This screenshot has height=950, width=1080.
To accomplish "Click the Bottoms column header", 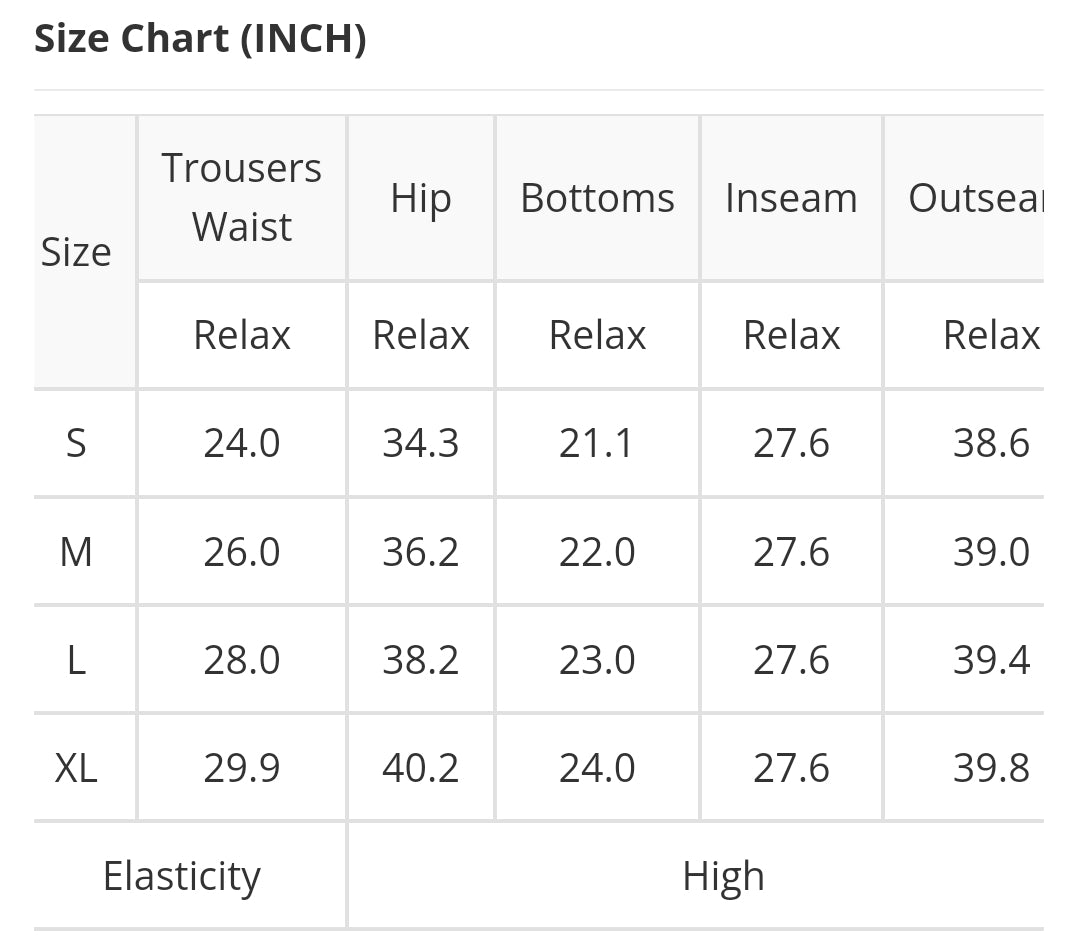I will 597,198.
